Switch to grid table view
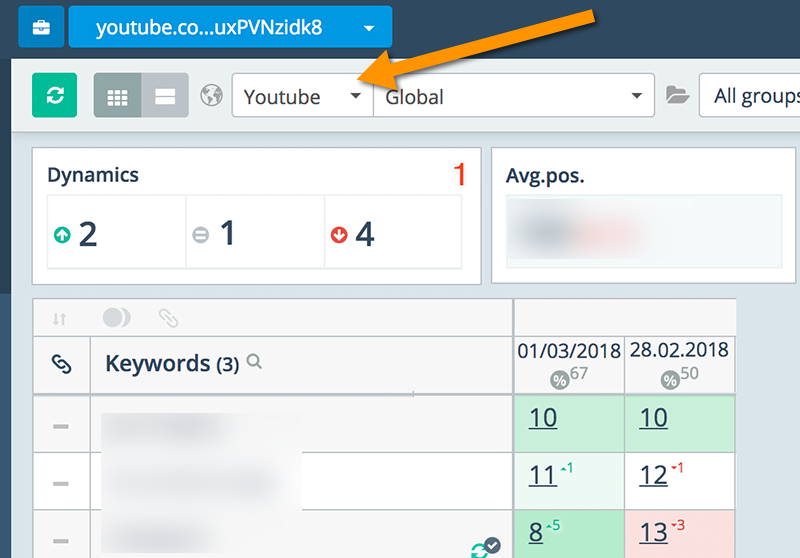800x558 pixels. [117, 96]
